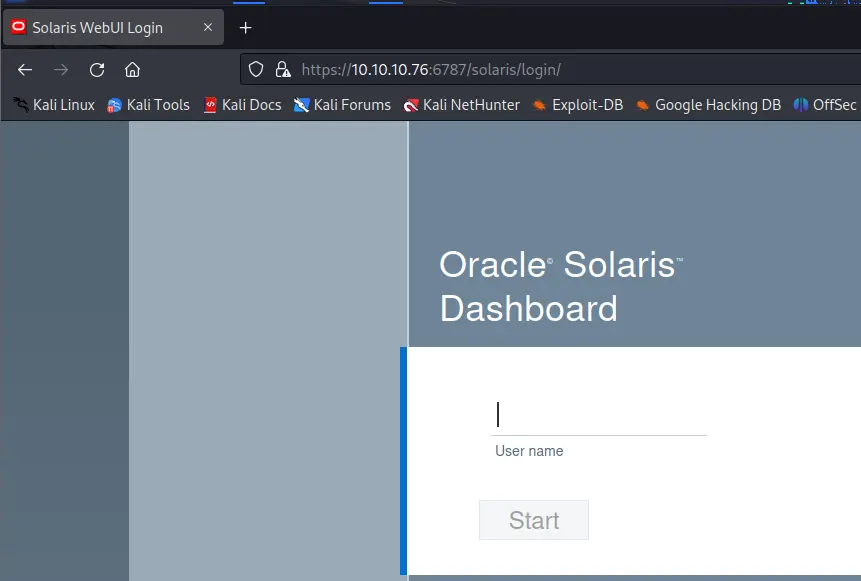
Task: Open the OffSec bookmark
Action: click(x=825, y=104)
